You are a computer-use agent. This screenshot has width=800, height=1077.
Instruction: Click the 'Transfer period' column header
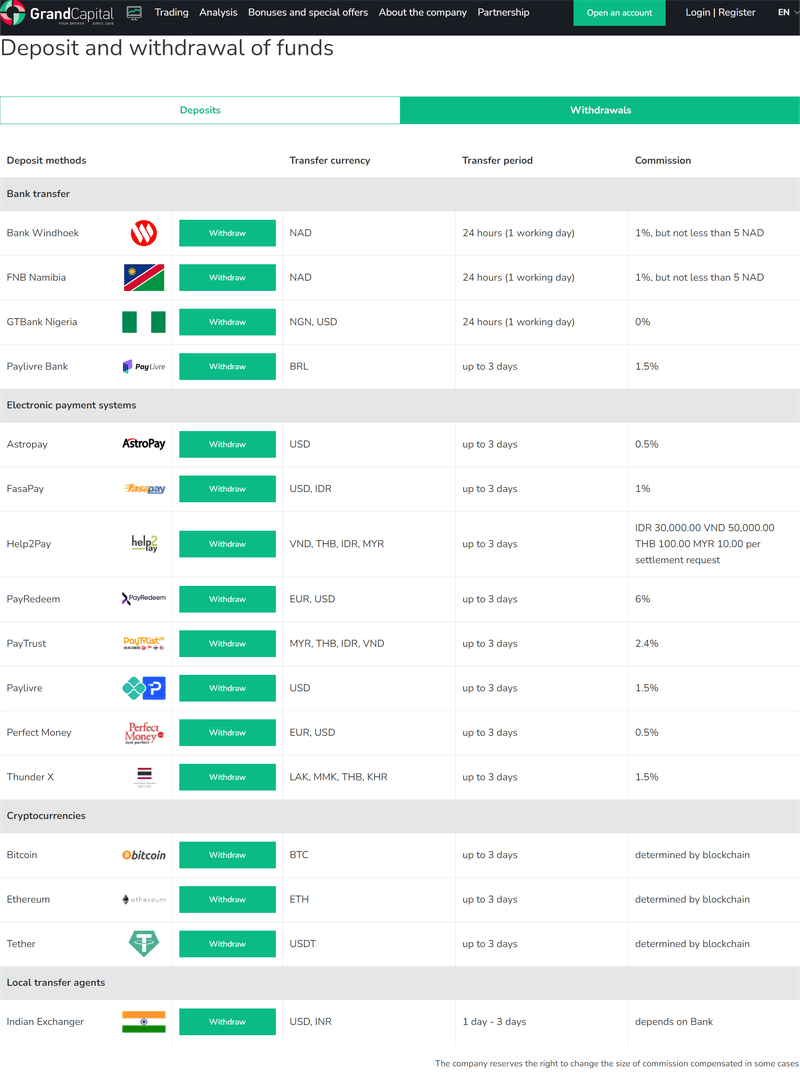[497, 161]
